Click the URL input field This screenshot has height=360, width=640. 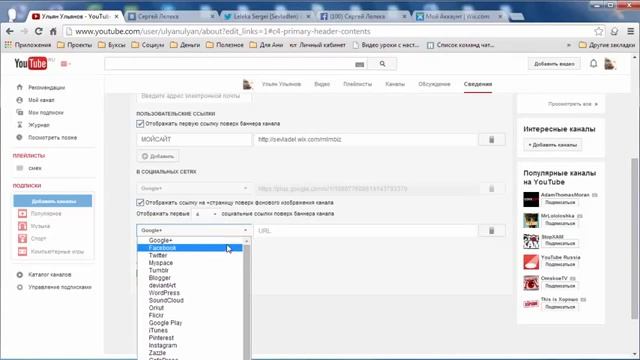tap(366, 231)
